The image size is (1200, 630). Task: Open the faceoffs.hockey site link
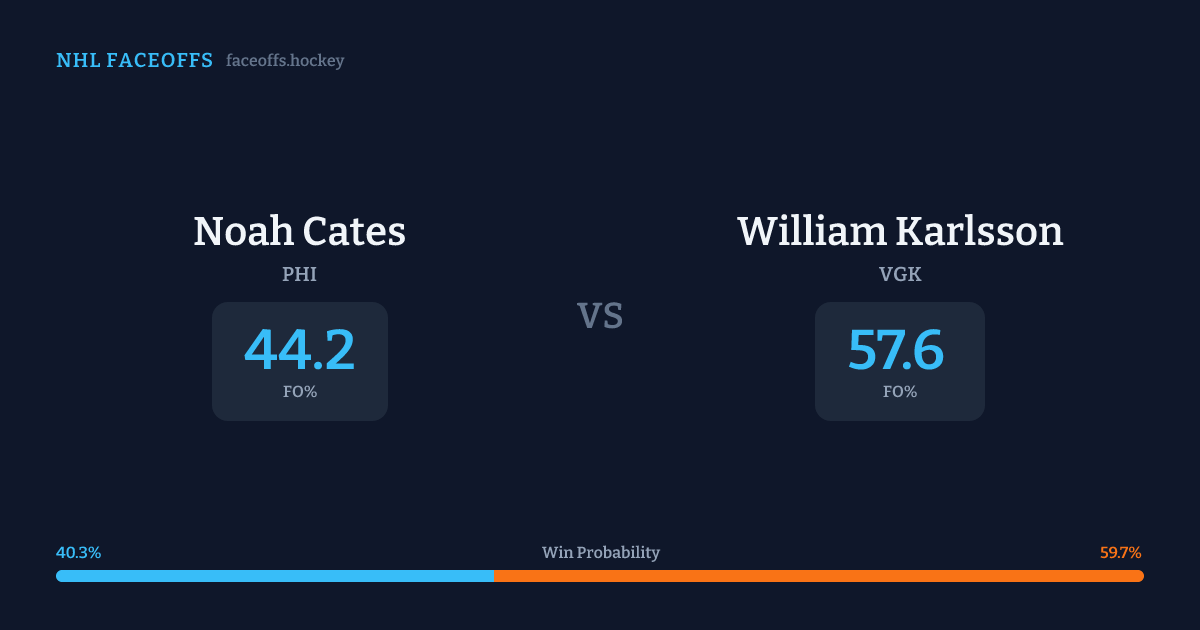pyautogui.click(x=285, y=61)
